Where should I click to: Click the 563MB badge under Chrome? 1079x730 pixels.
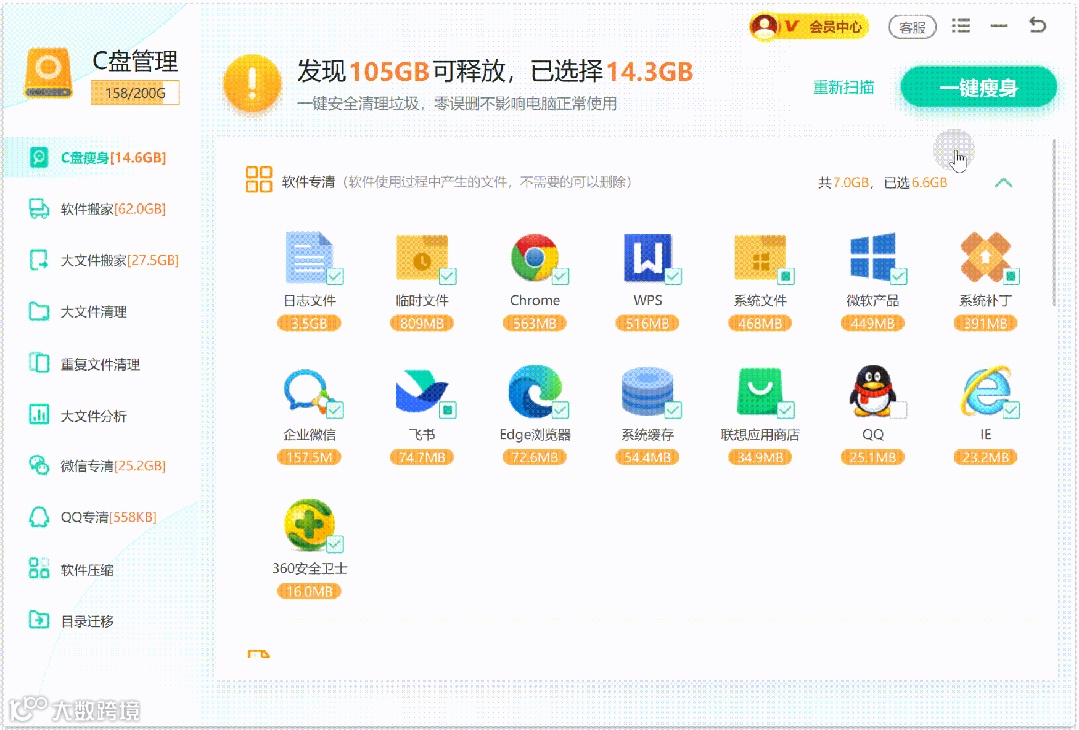tap(535, 323)
